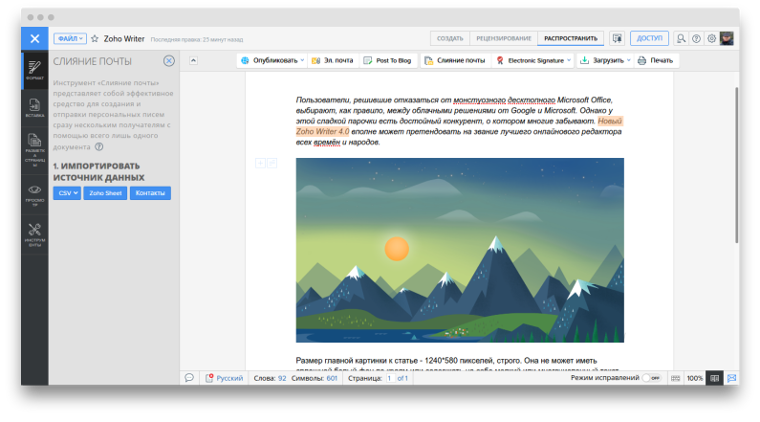Close the sidebar with the blue X button
The image size is (760, 422).
[x=34, y=38]
